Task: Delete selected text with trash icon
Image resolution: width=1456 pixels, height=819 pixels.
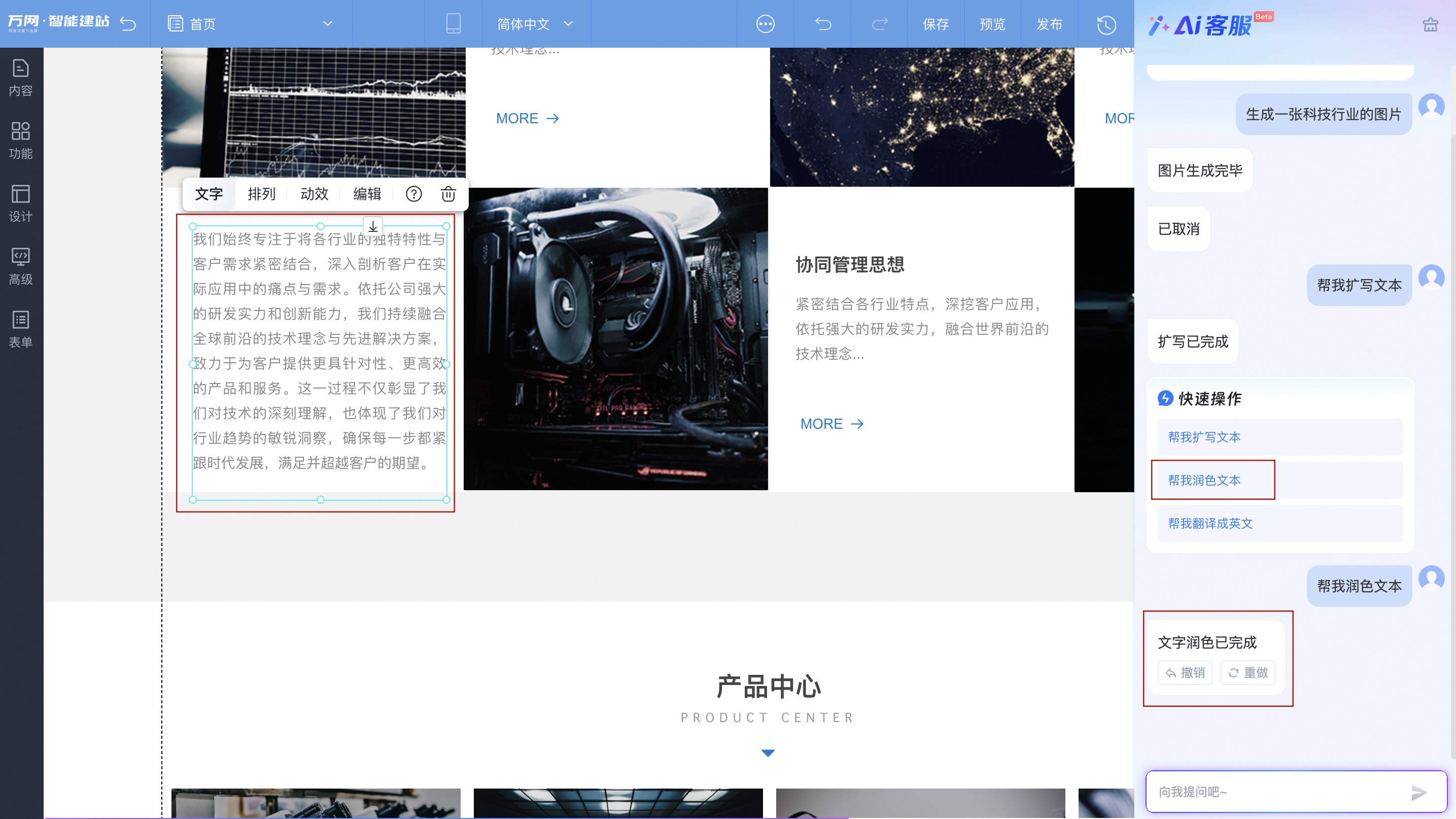Action: [x=447, y=194]
